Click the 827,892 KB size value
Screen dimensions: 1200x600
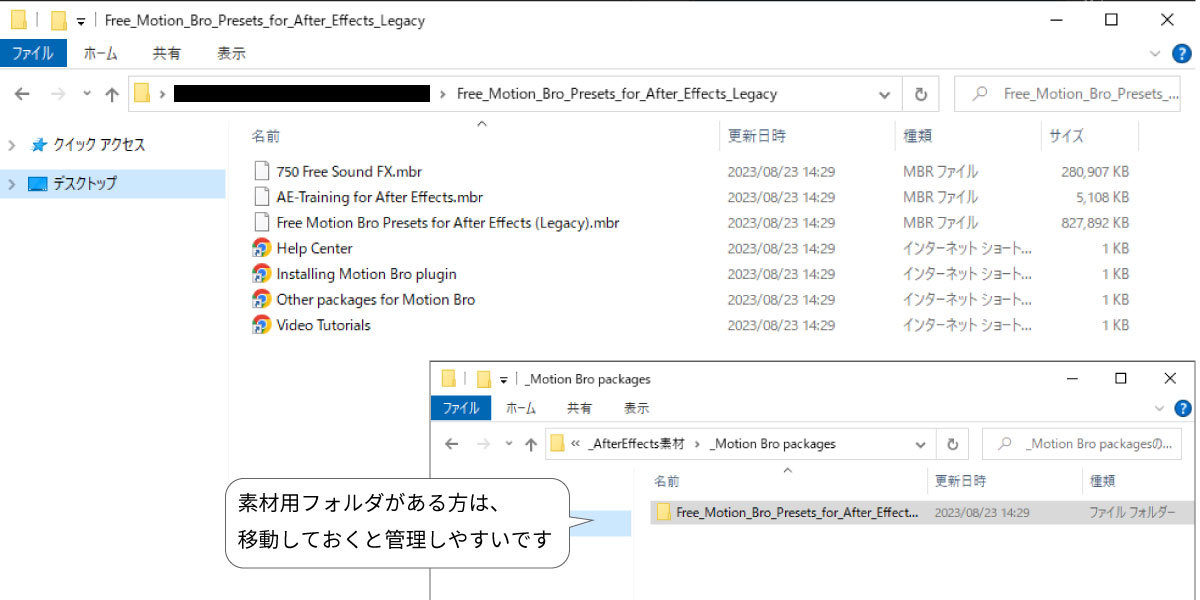pyautogui.click(x=1095, y=223)
